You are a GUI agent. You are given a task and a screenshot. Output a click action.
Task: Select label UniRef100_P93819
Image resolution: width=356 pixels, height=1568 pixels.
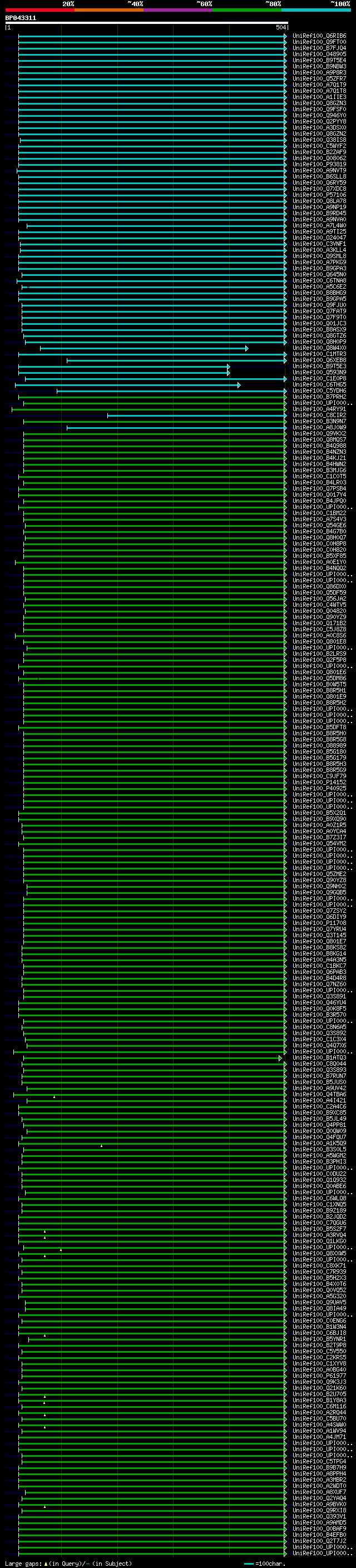pos(319,164)
